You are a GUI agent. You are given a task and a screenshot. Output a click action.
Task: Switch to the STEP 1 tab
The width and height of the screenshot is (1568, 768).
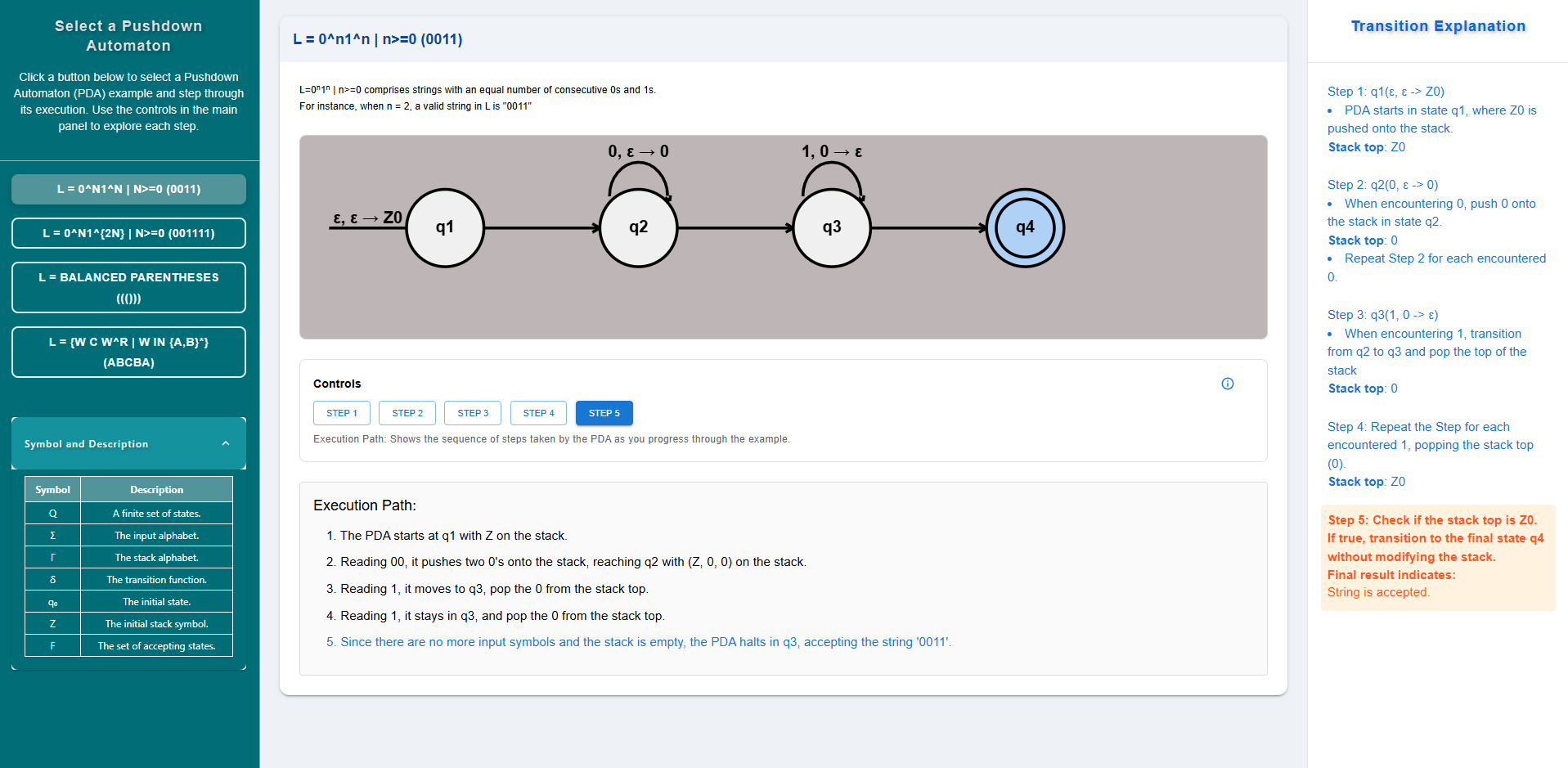342,413
